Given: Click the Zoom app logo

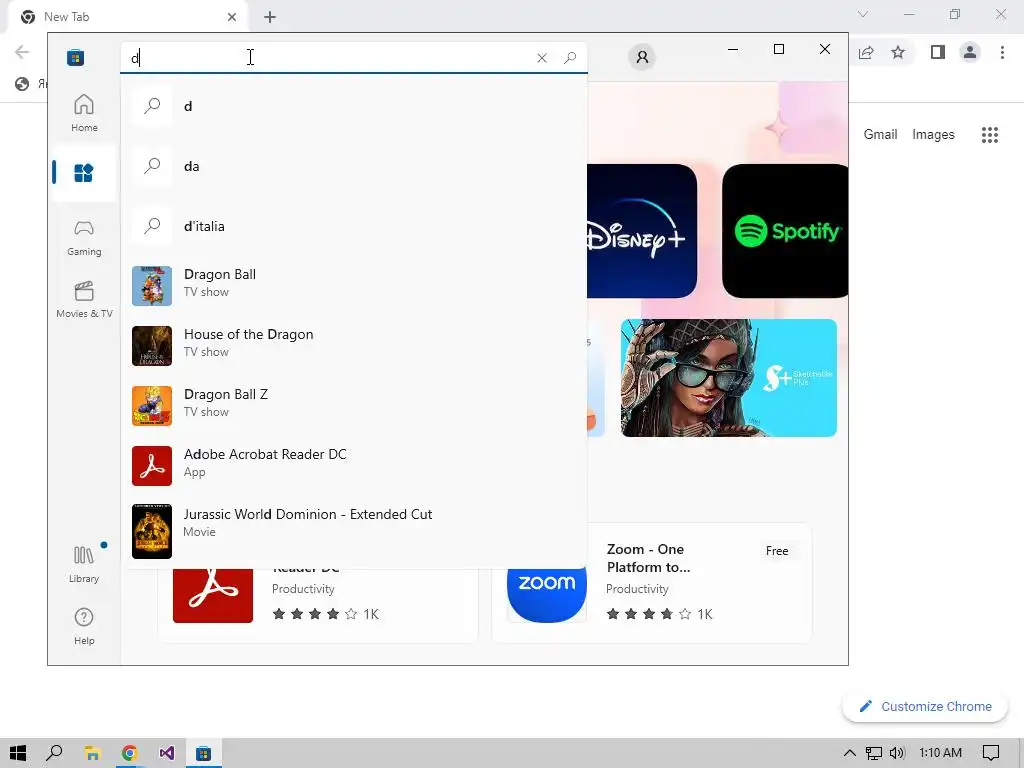Looking at the screenshot, I should 547,596.
